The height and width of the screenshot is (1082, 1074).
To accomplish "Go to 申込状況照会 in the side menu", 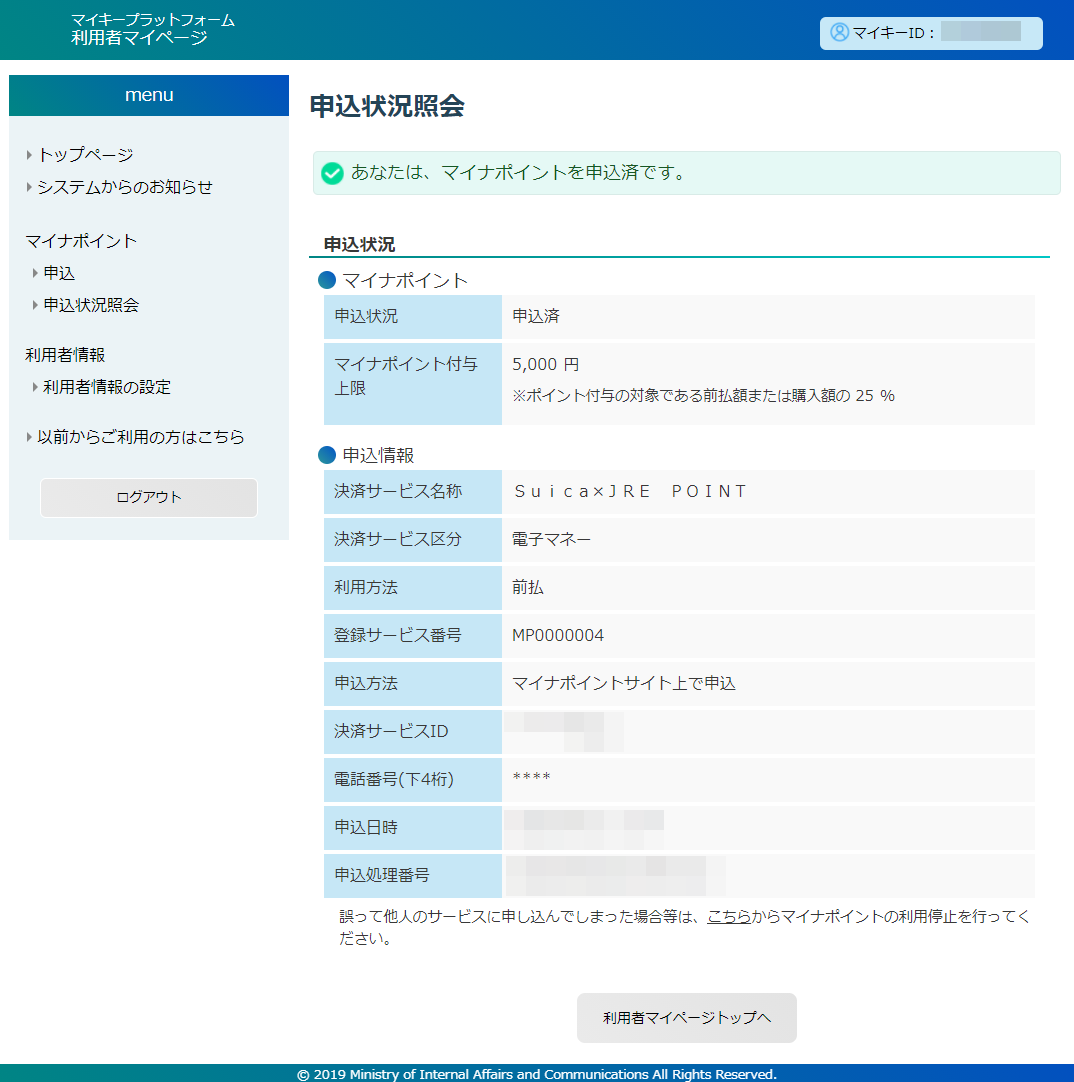I will (91, 305).
